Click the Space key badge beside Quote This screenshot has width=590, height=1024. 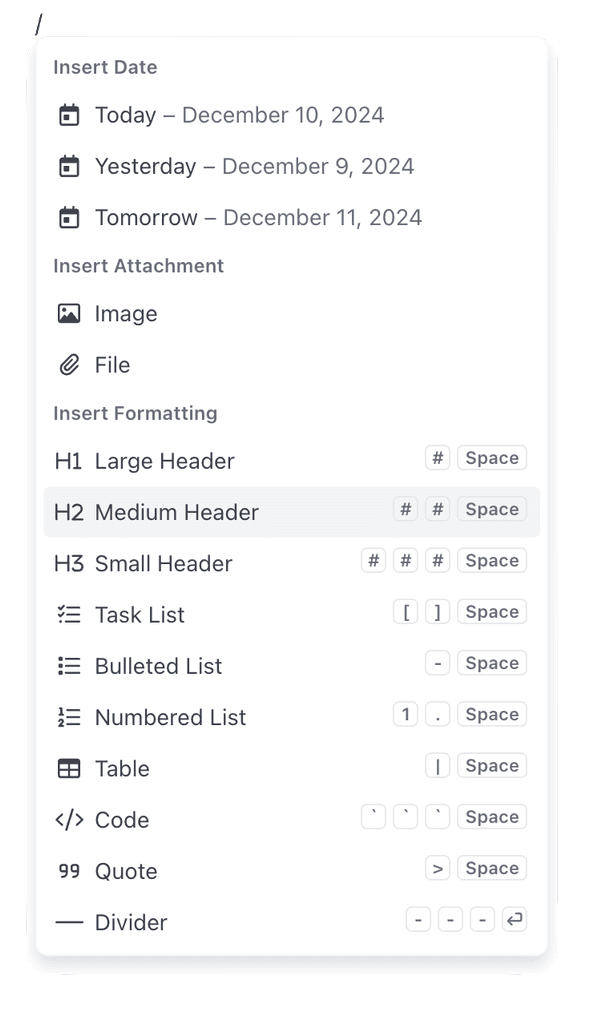[491, 867]
